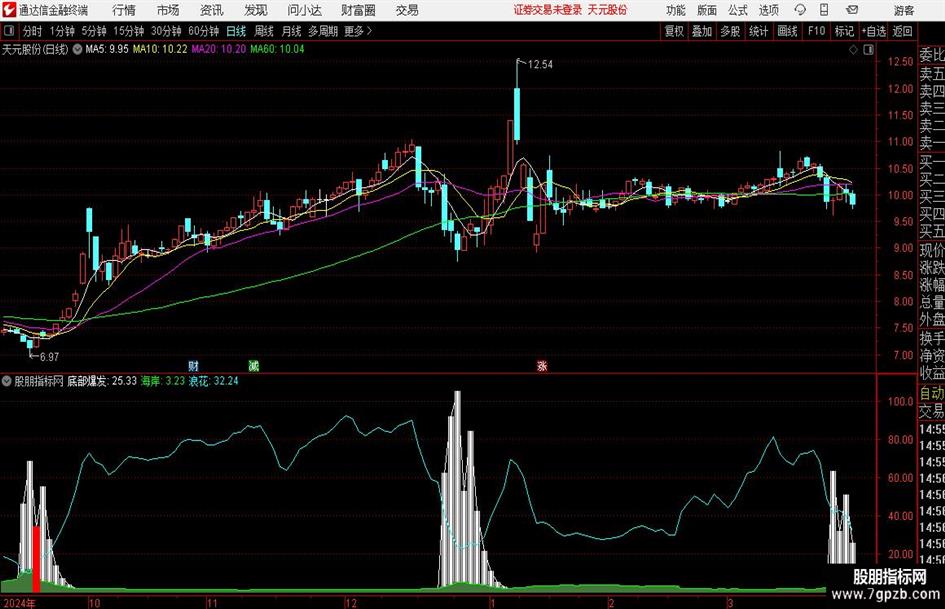Open the 行情 menu
Viewport: 945px width, 609px height.
click(x=124, y=10)
